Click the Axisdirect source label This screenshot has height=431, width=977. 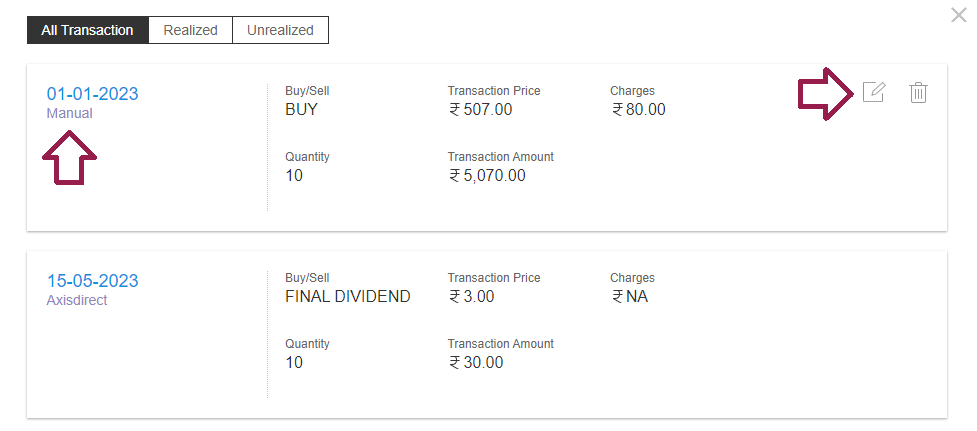click(77, 300)
